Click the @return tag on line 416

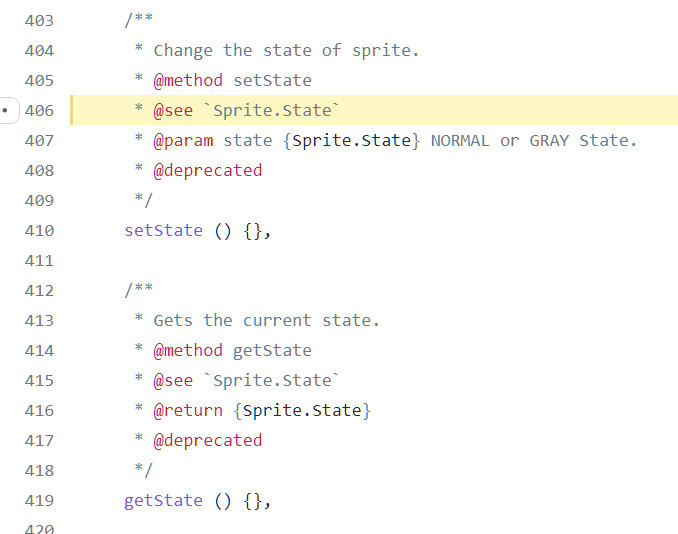coord(188,410)
